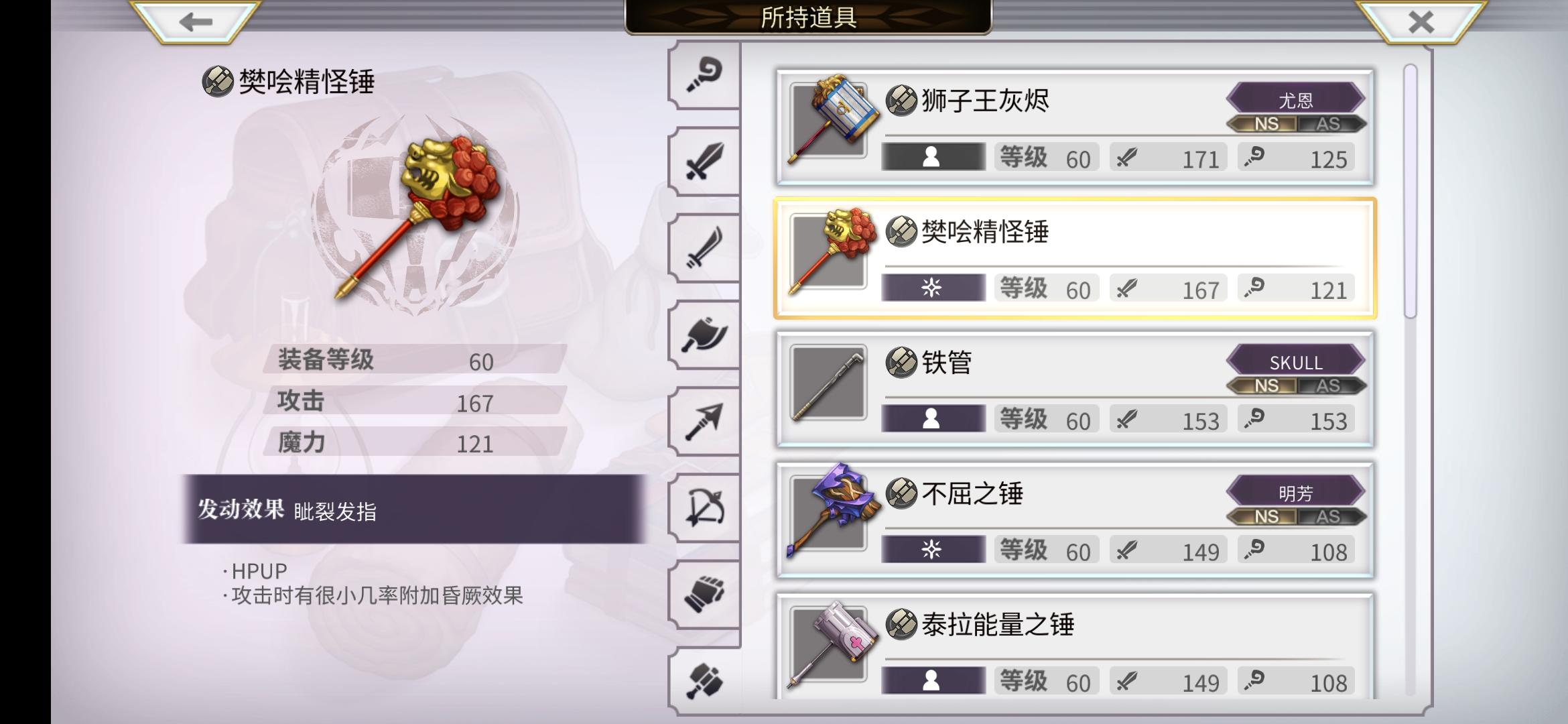
Task: Select the hammer weapon category tab
Action: tap(704, 680)
